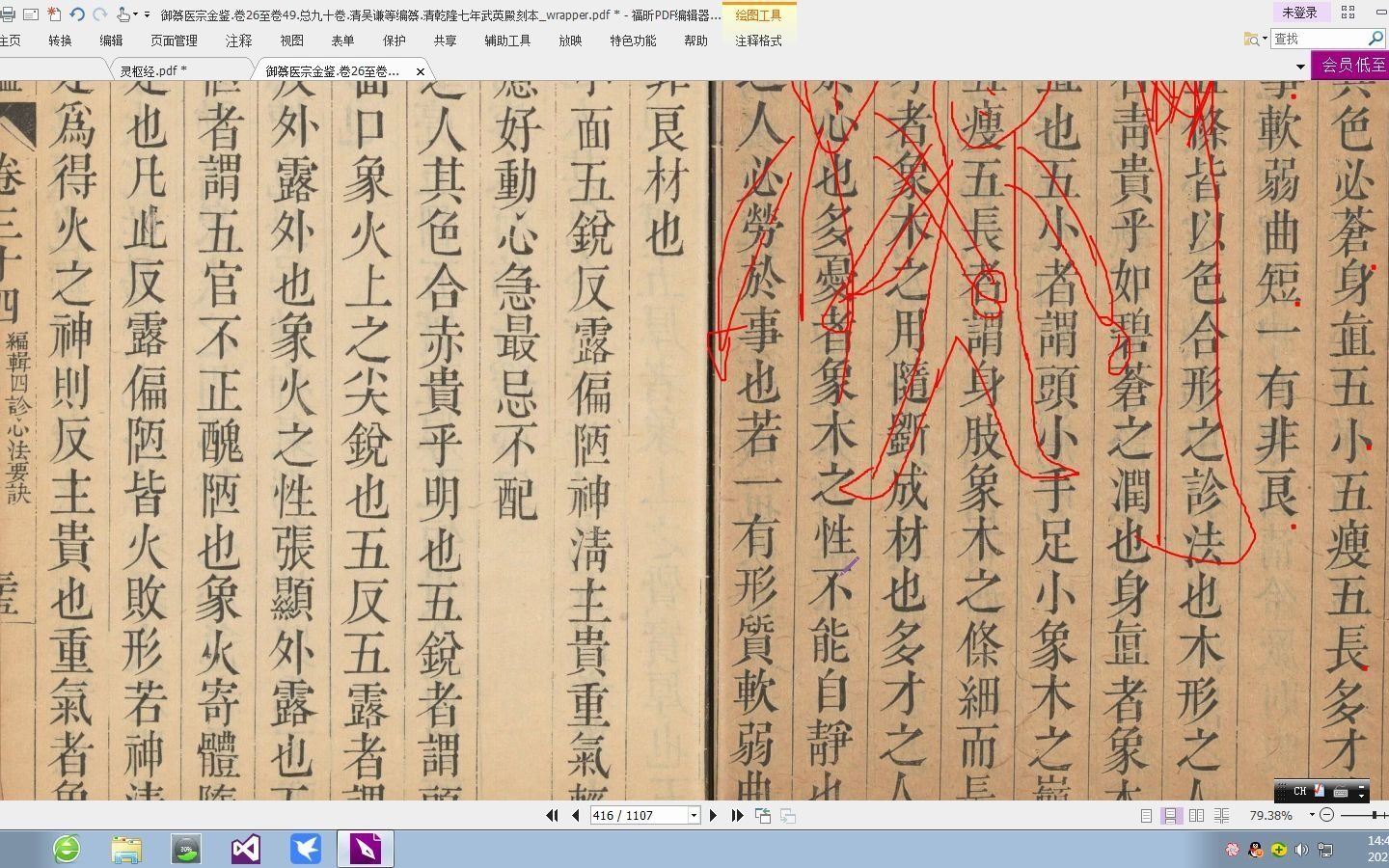The width and height of the screenshot is (1389, 868).
Task: Open the 帮助 ribbon tab
Action: tap(695, 41)
